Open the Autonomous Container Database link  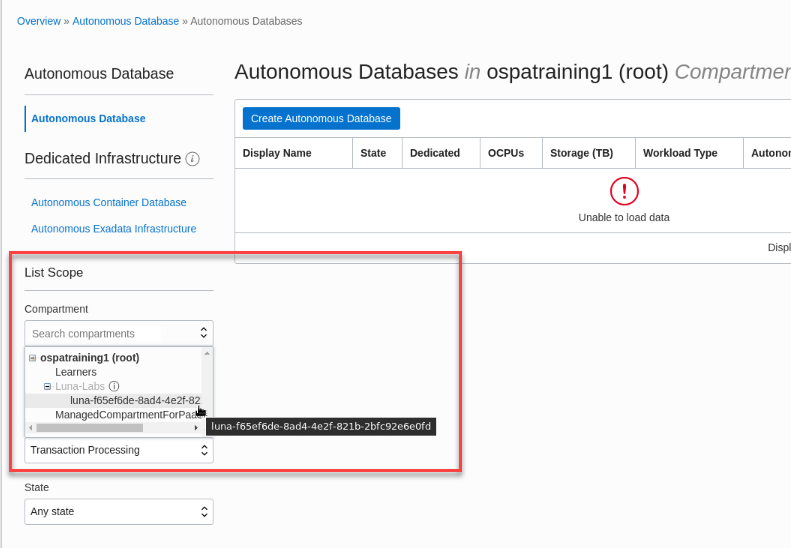[108, 202]
